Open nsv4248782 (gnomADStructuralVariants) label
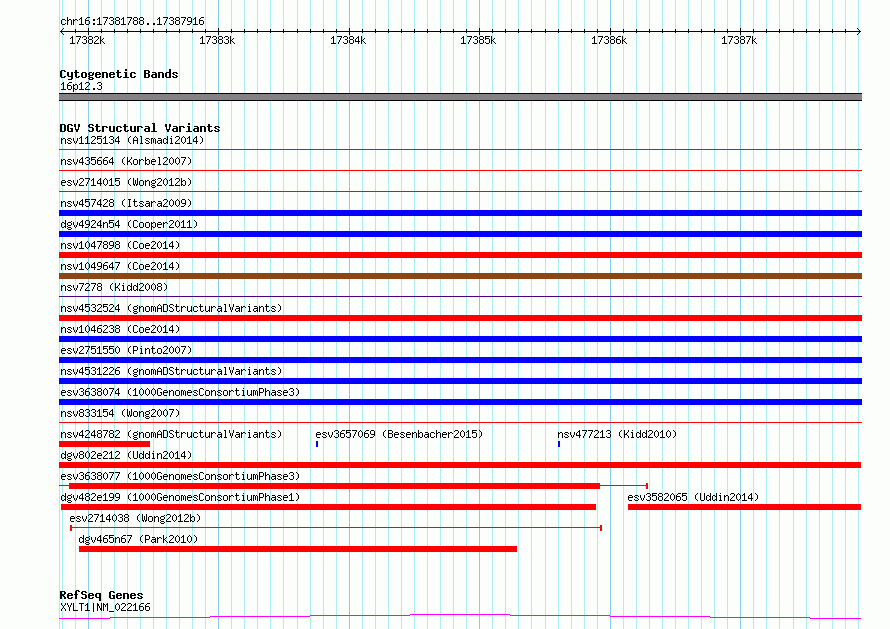This screenshot has height=629, width=890. pos(171,434)
